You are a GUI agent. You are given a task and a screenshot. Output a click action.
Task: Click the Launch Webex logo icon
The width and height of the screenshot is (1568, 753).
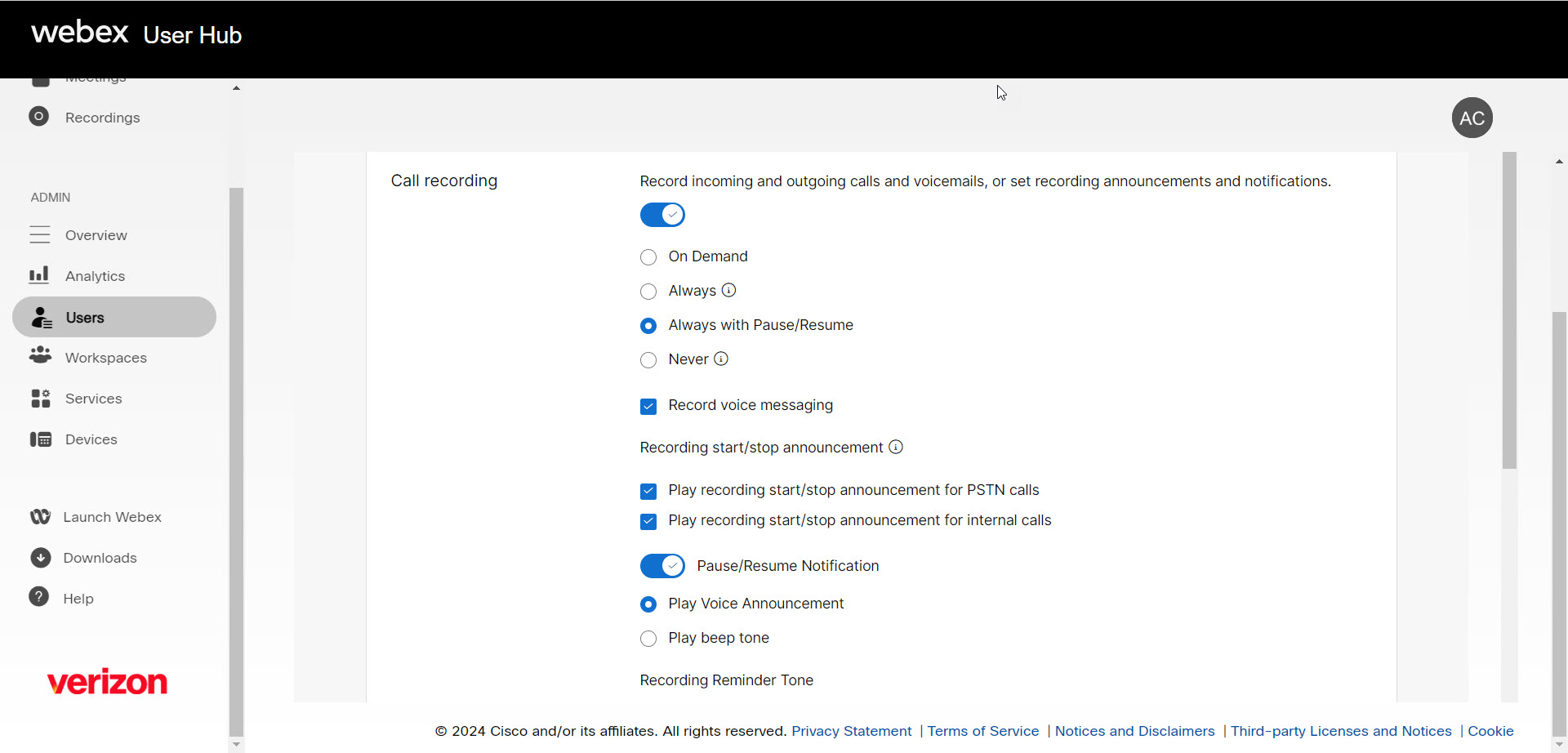pyautogui.click(x=40, y=517)
